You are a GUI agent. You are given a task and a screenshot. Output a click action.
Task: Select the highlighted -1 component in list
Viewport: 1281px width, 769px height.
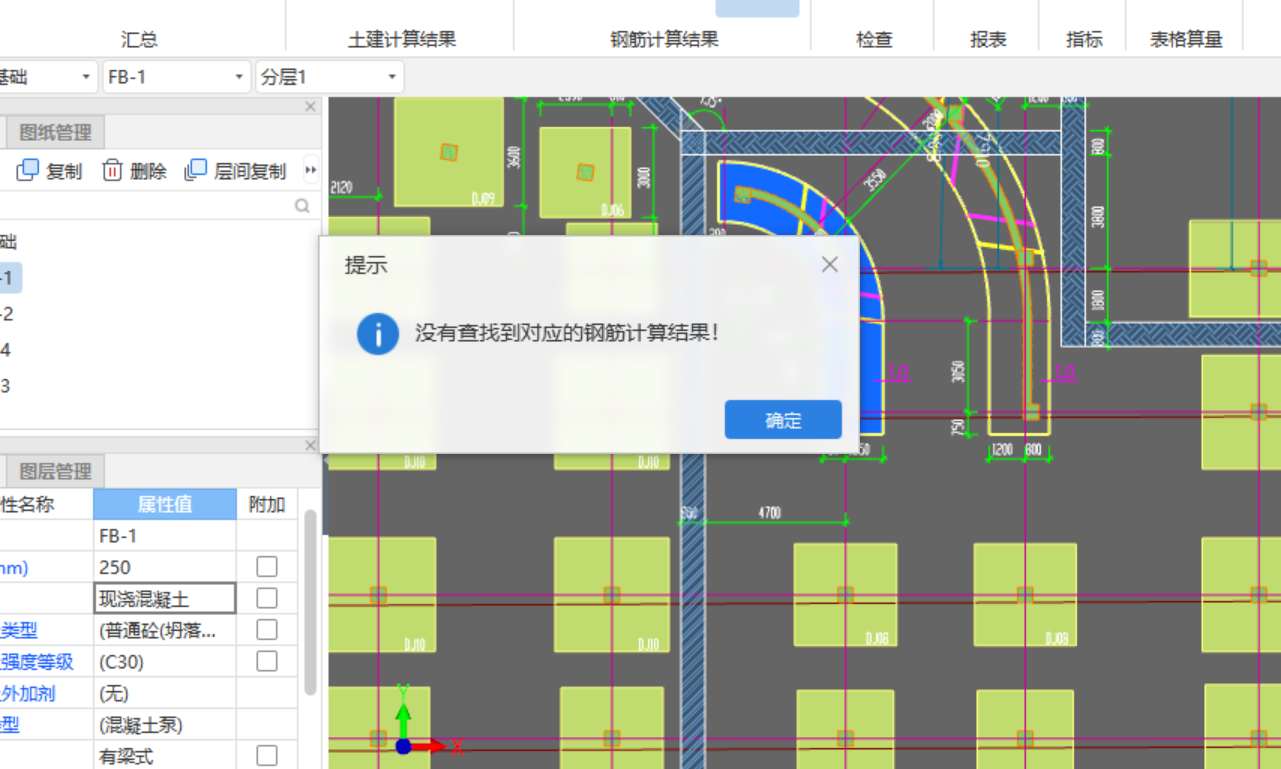pyautogui.click(x=8, y=278)
